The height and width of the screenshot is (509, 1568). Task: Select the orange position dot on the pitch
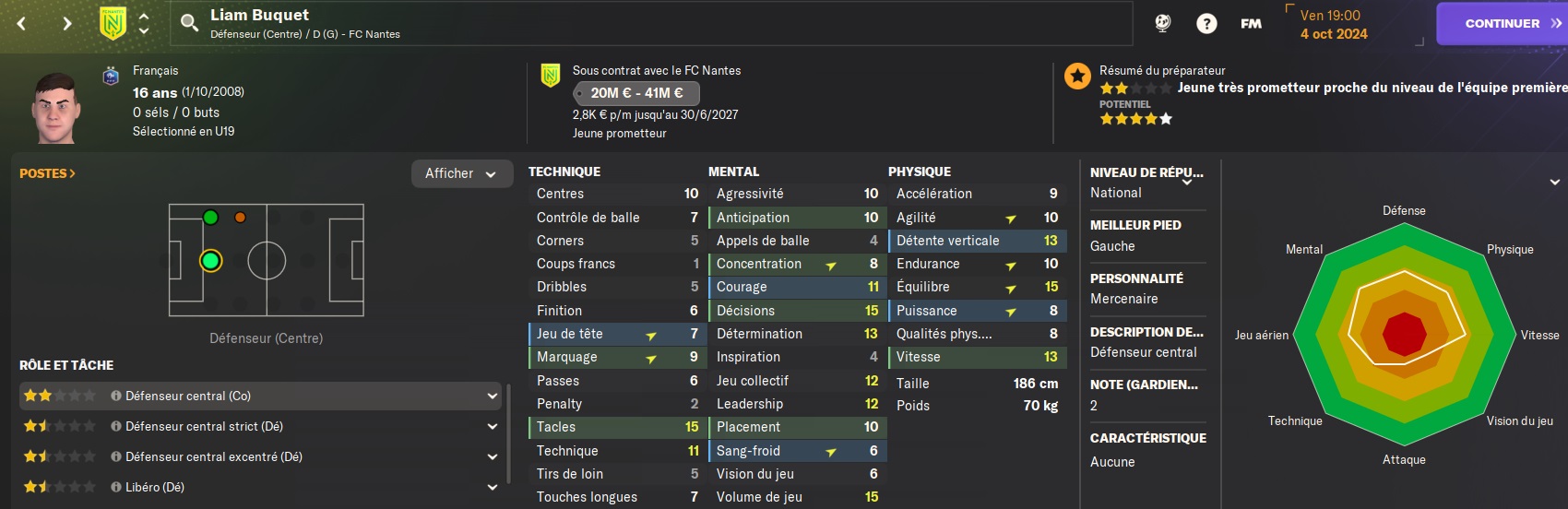[x=240, y=218]
